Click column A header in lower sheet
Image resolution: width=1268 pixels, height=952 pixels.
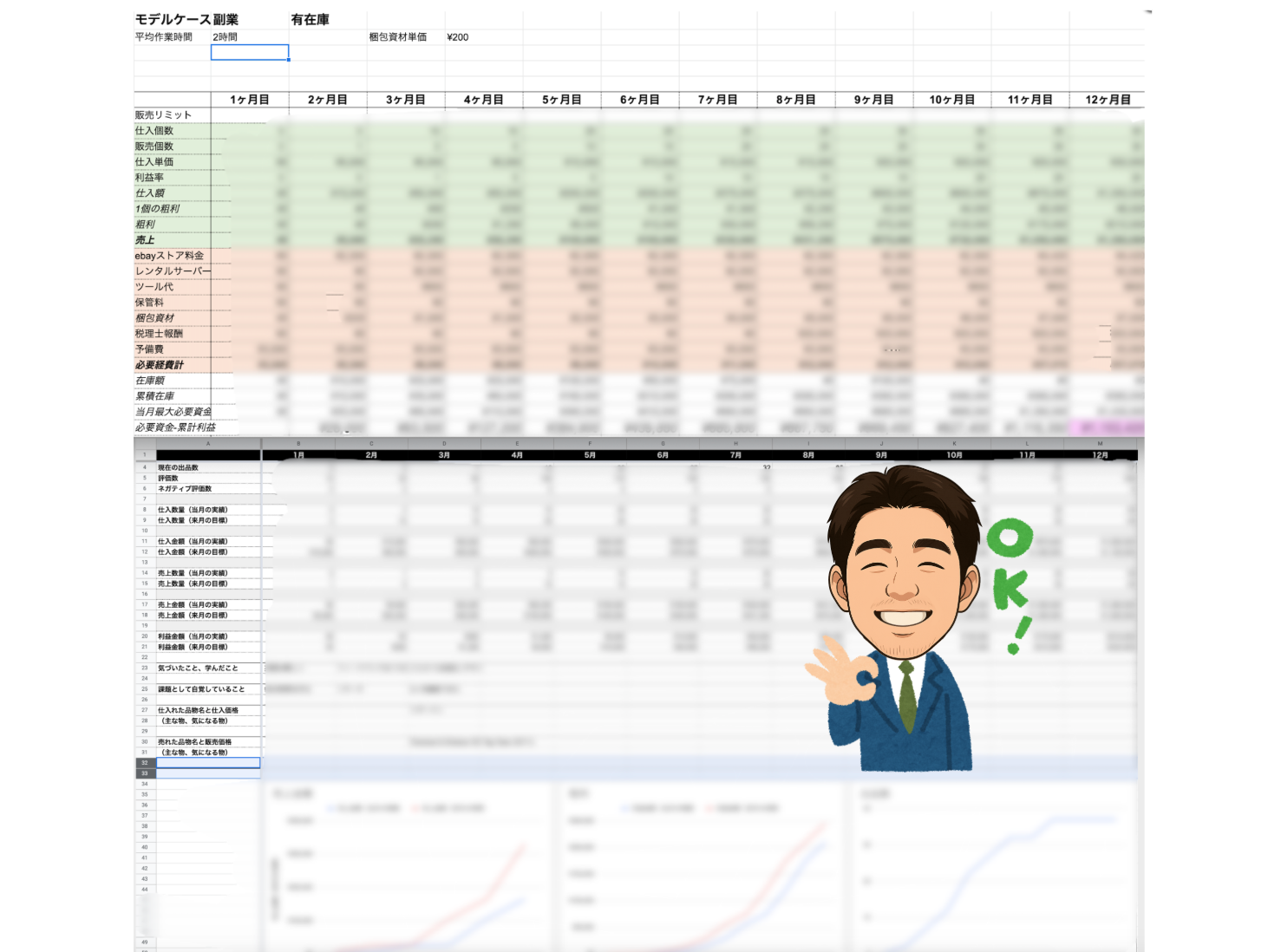[208, 443]
